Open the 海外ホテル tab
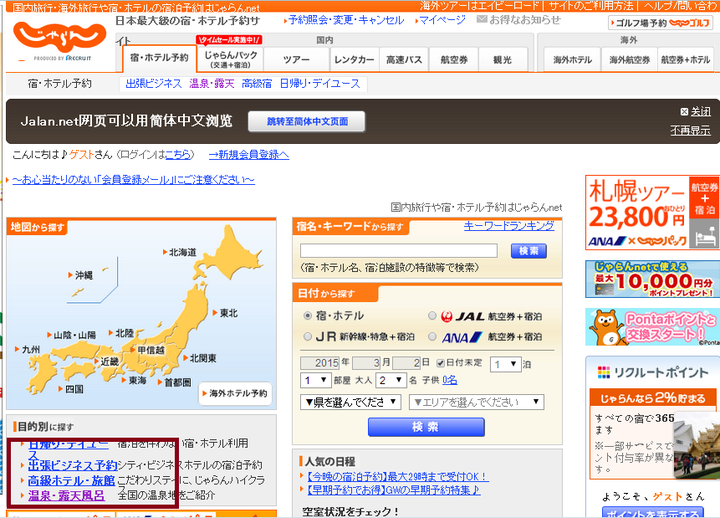Screen dimensions: 720x518 click(572, 60)
